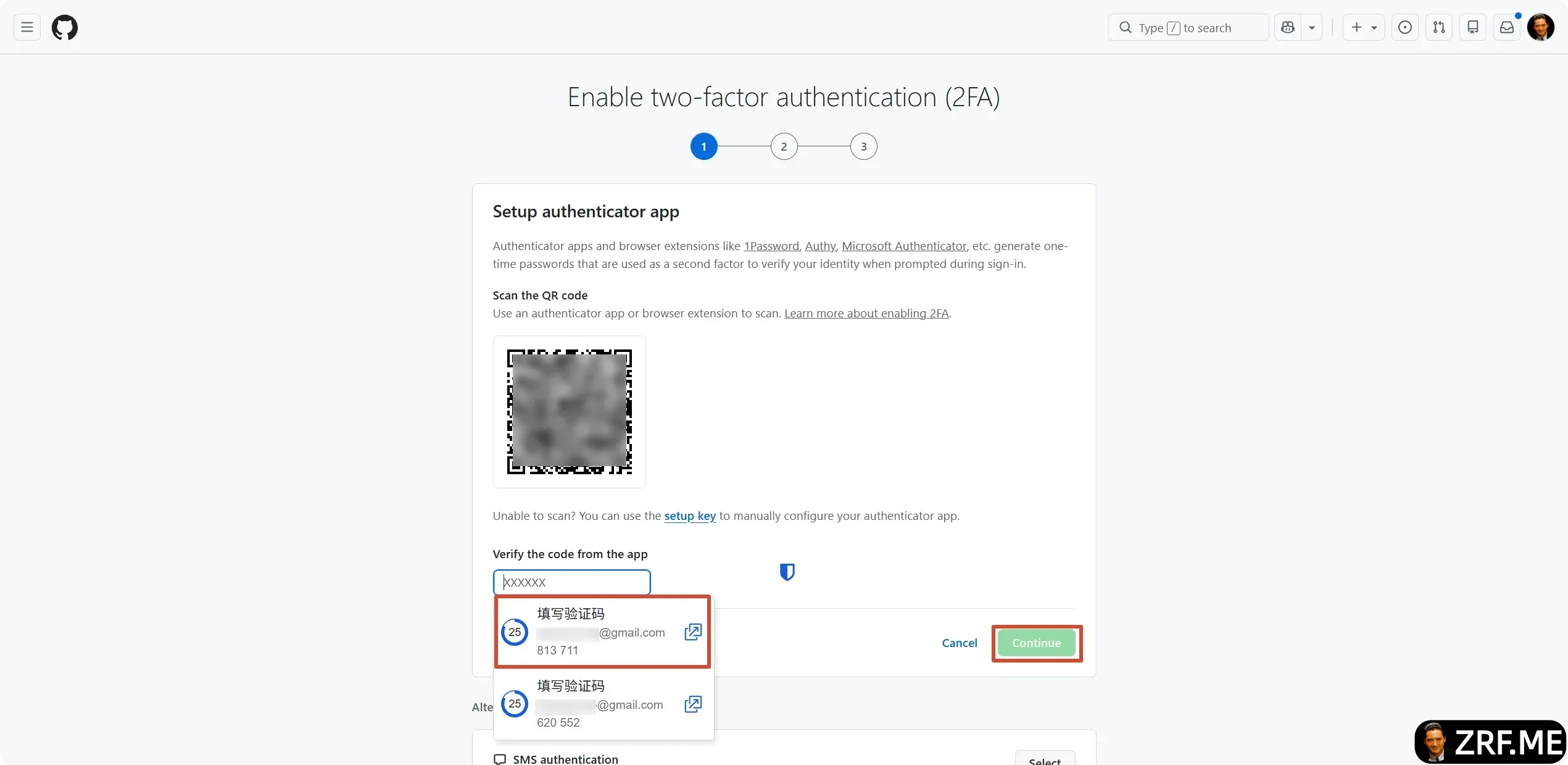Open the Repositories icon in header
This screenshot has width=1568, height=765.
click(x=1473, y=27)
